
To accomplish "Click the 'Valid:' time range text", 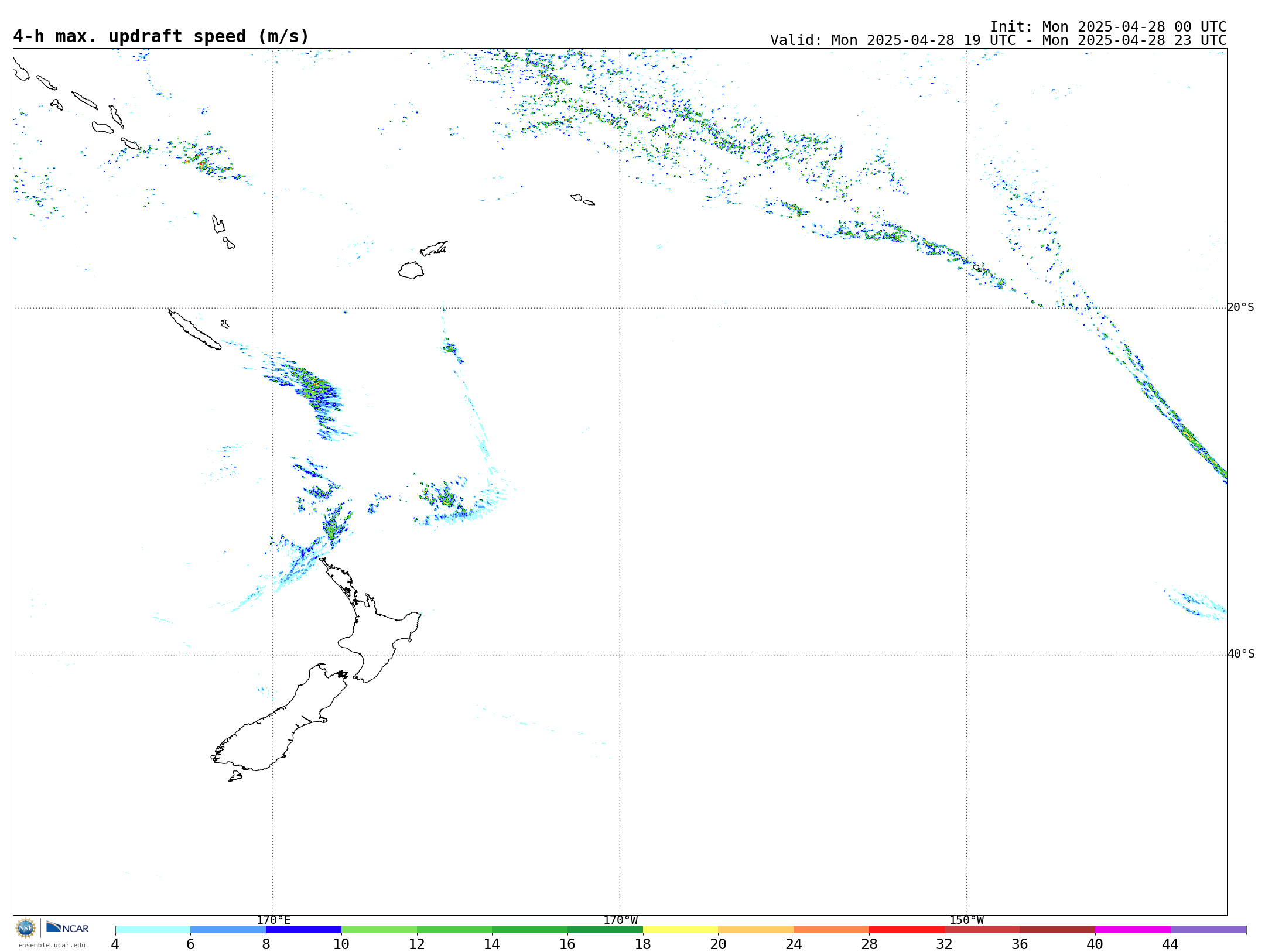I will pos(998,40).
